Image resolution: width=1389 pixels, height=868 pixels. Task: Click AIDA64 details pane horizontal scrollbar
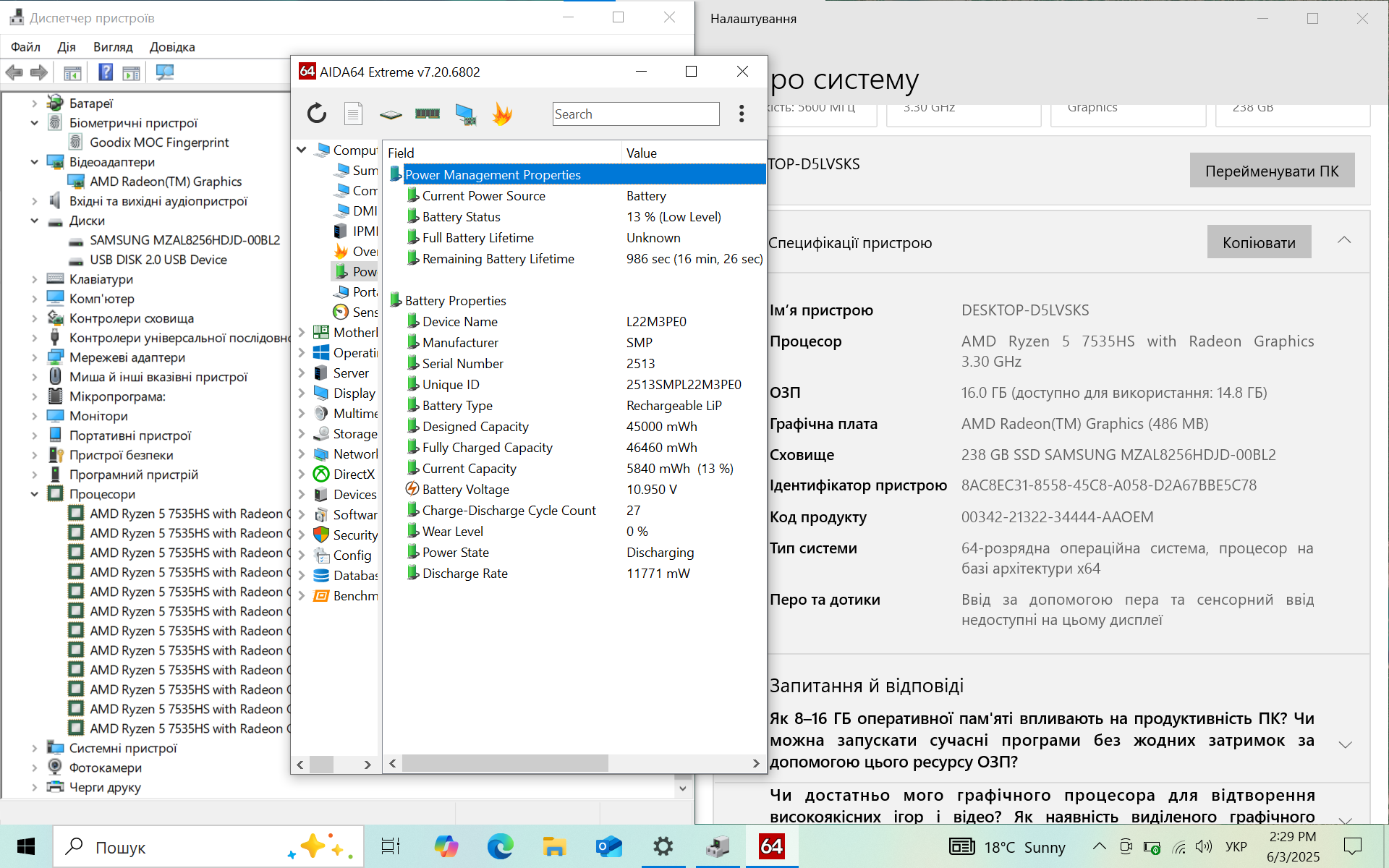(x=505, y=763)
